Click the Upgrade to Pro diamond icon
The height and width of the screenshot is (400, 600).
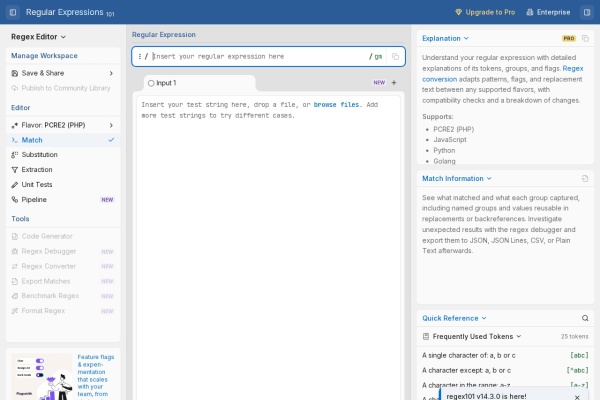(x=458, y=12)
